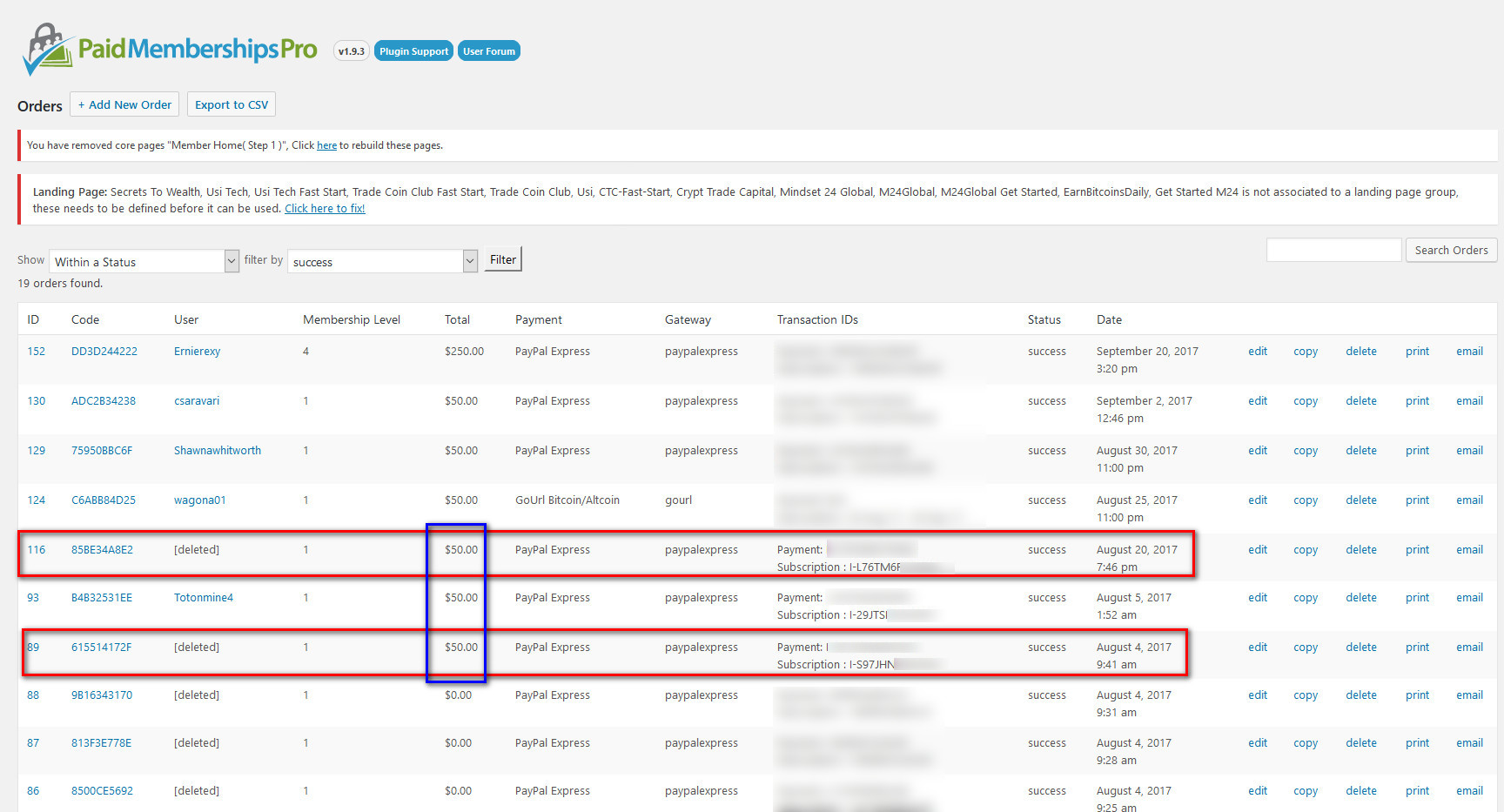1504x812 pixels.
Task: Focus the Search Orders input field
Action: [1334, 250]
